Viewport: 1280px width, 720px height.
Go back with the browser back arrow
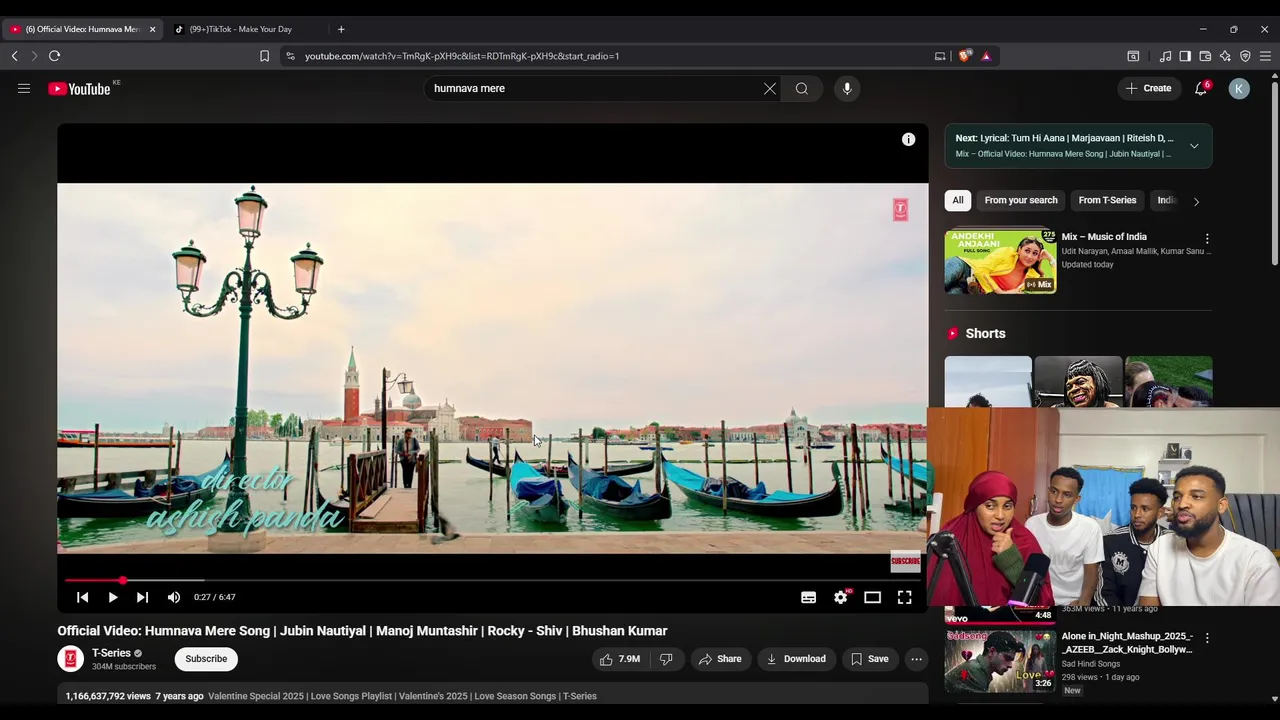pos(14,56)
